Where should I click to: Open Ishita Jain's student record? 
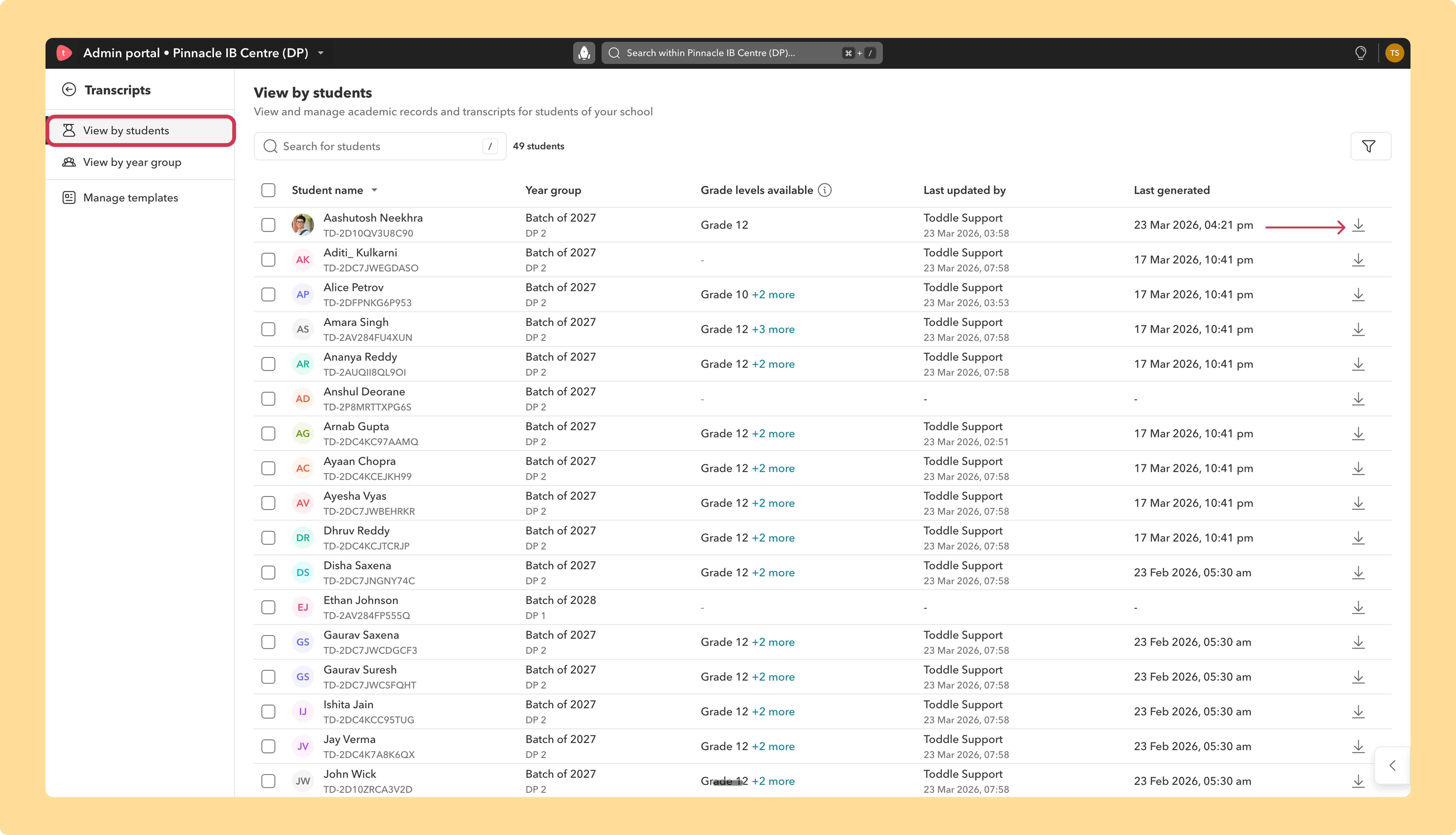click(348, 705)
